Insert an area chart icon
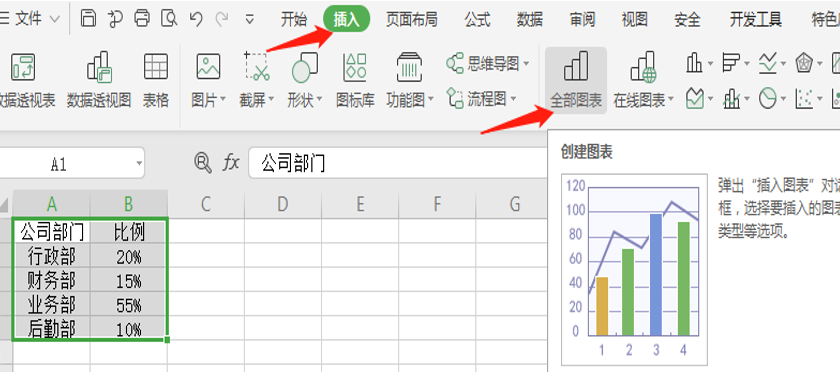Image resolution: width=840 pixels, height=372 pixels. 695,98
